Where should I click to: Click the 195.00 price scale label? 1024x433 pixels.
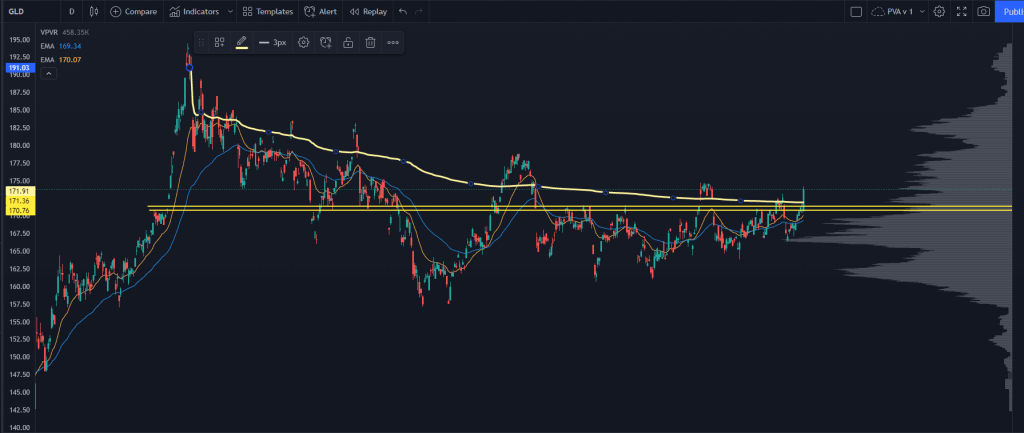[18, 39]
